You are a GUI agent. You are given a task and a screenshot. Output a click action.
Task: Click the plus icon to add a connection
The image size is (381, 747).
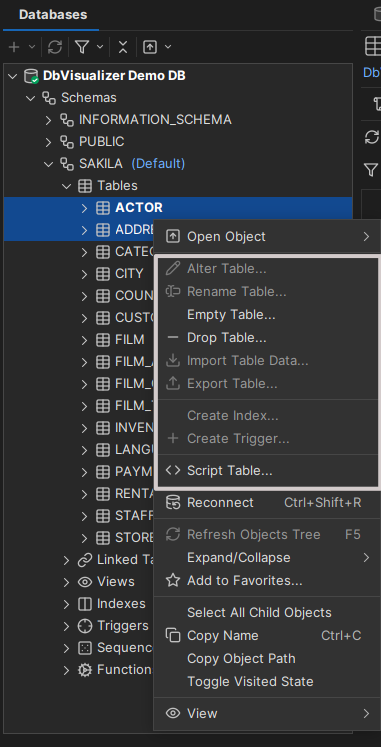point(14,47)
